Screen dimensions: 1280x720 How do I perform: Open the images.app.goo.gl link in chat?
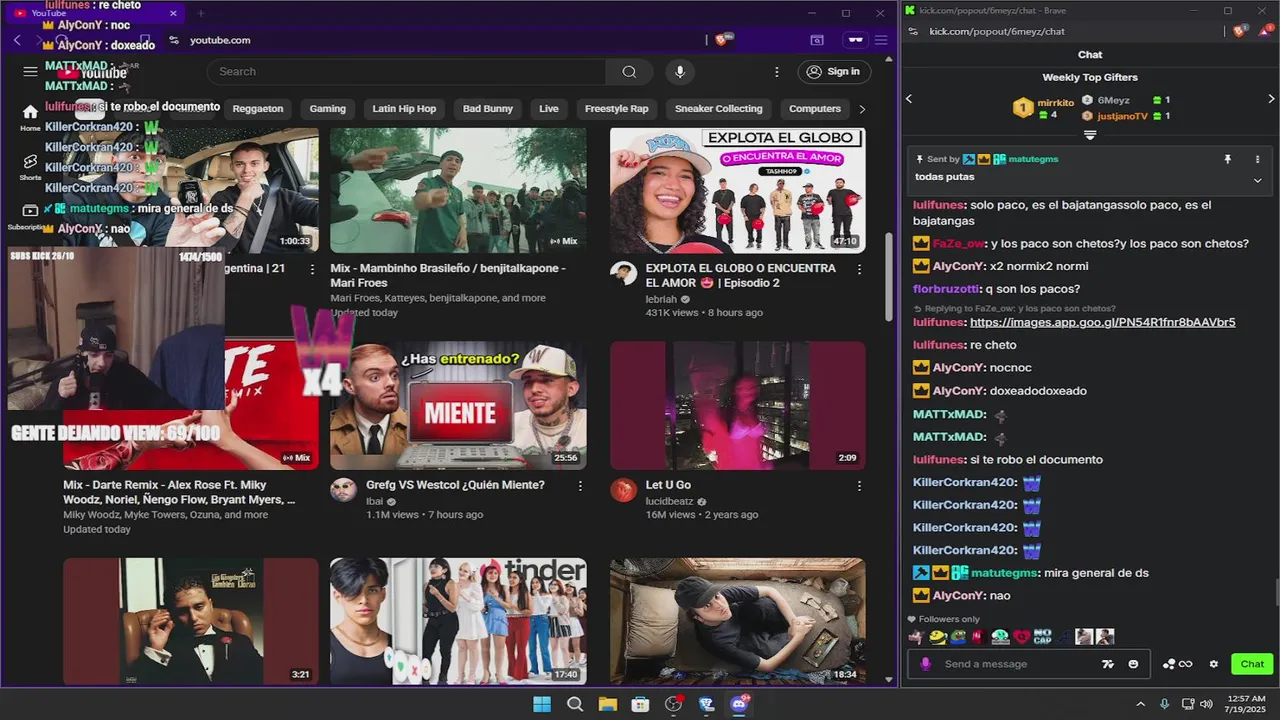(1102, 323)
